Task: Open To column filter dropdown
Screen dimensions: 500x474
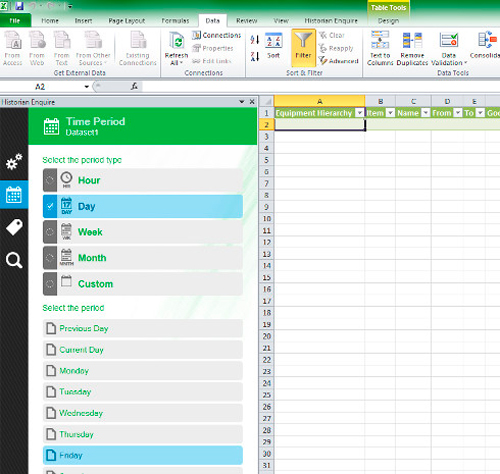Action: point(480,113)
